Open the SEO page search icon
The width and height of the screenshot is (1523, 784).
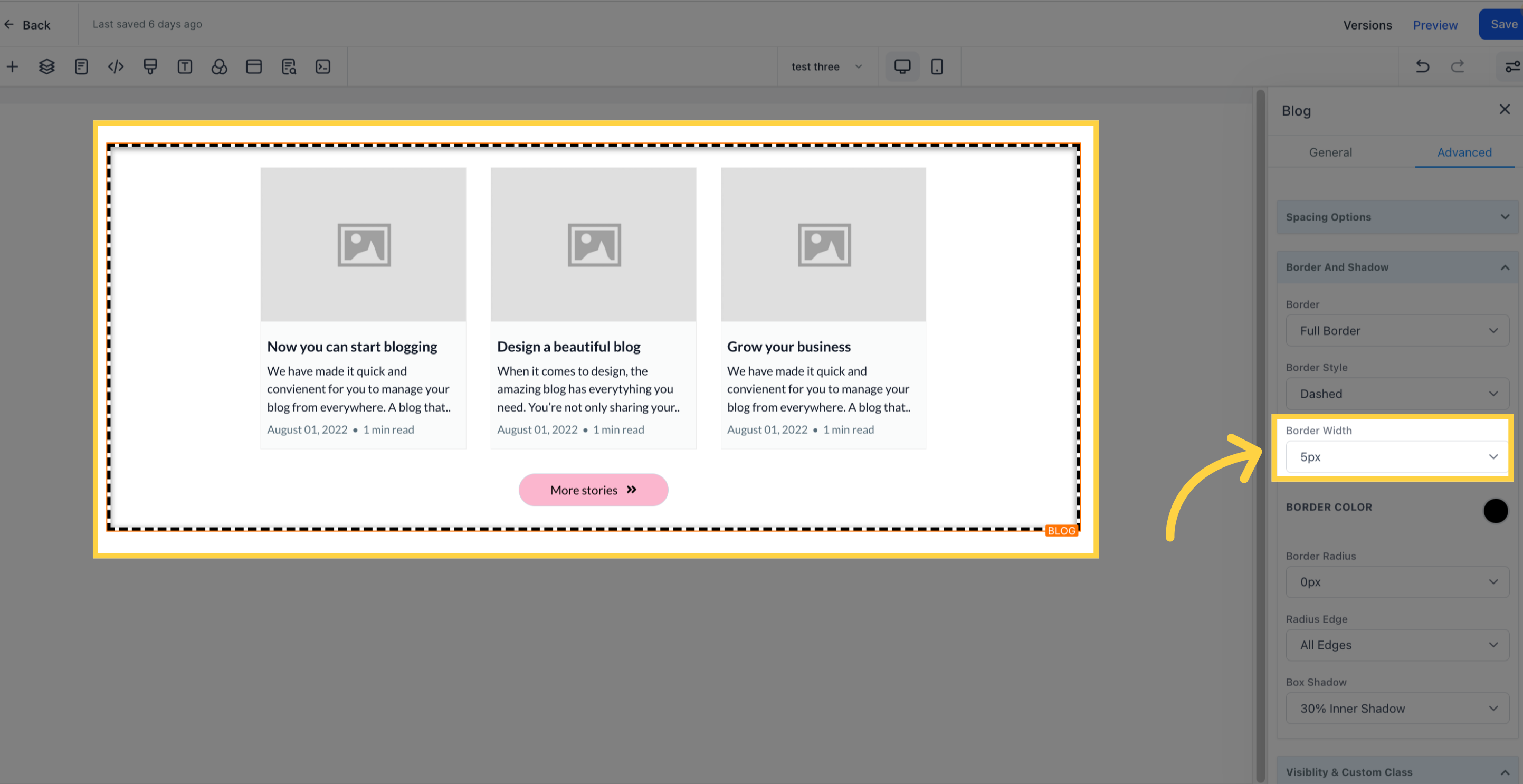pos(289,67)
